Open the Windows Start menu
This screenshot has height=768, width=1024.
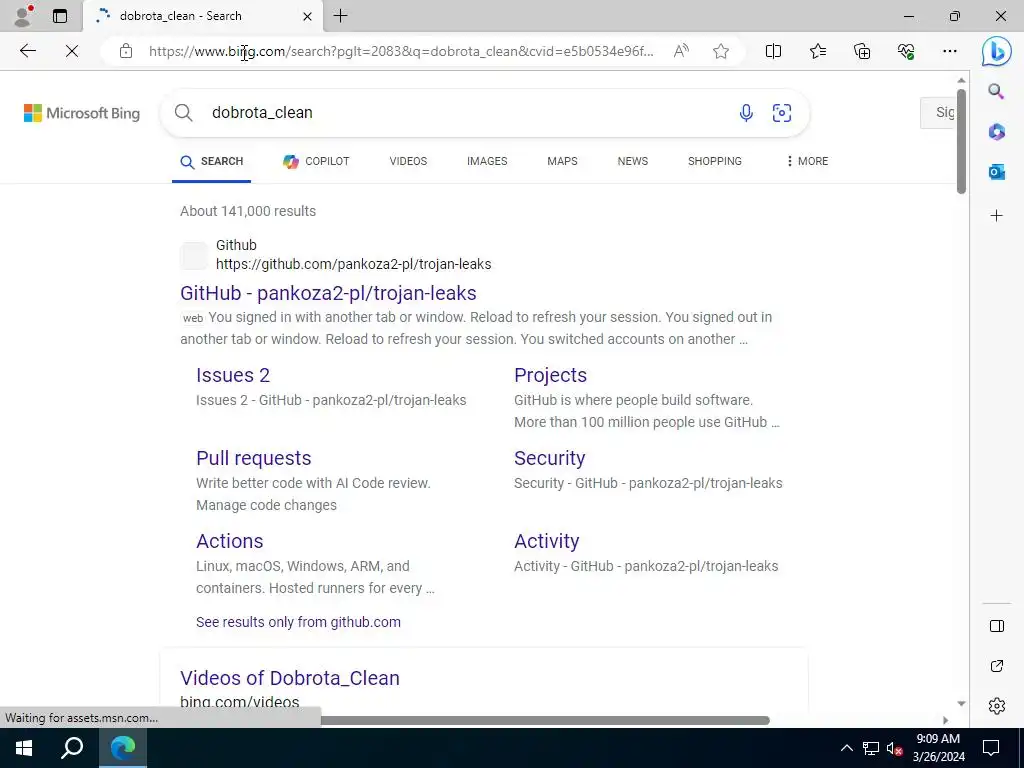pyautogui.click(x=24, y=748)
